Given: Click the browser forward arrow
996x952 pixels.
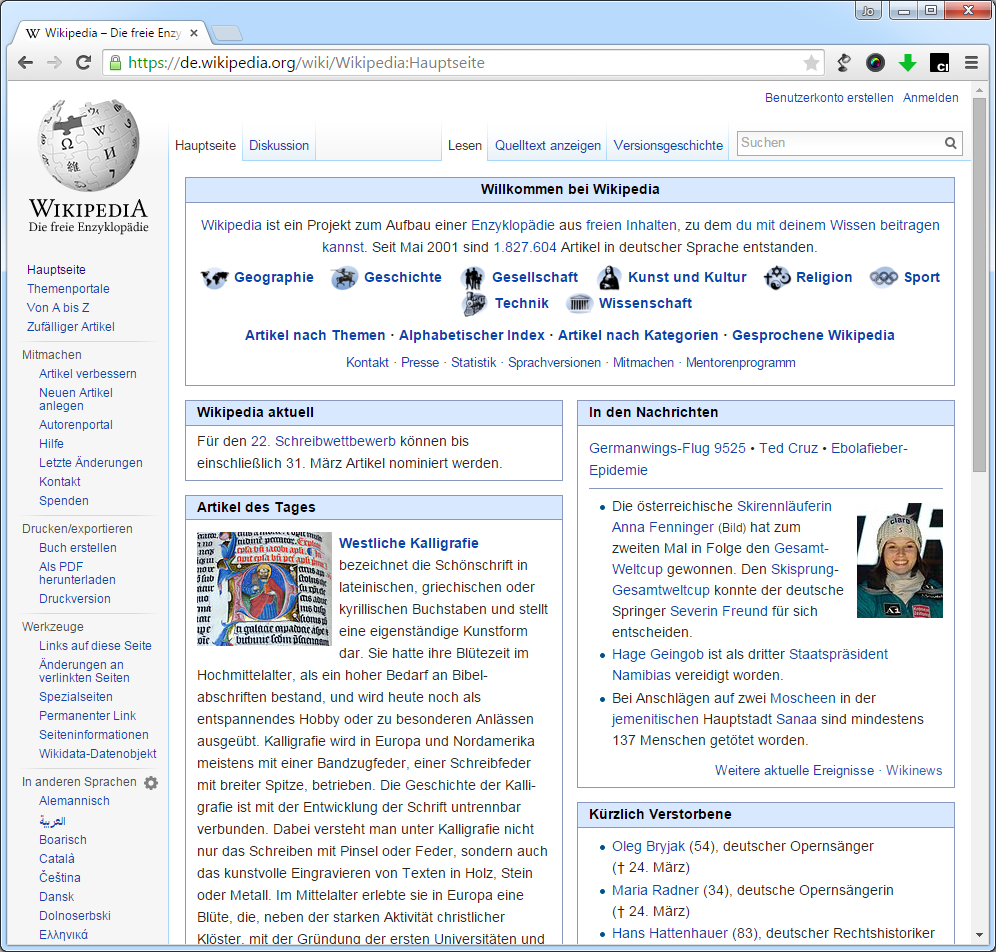Looking at the screenshot, I should click(55, 62).
